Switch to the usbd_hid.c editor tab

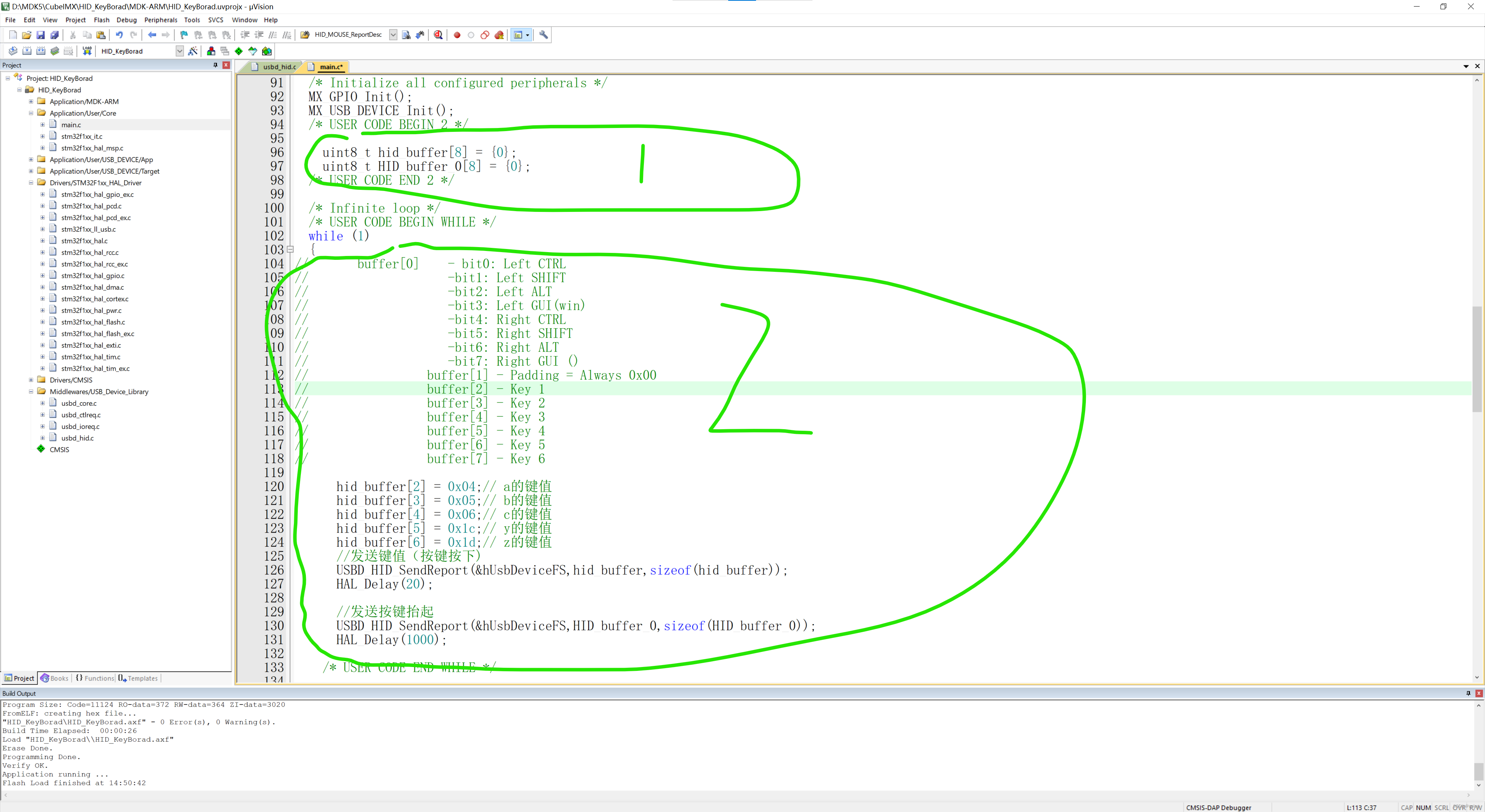pos(279,67)
